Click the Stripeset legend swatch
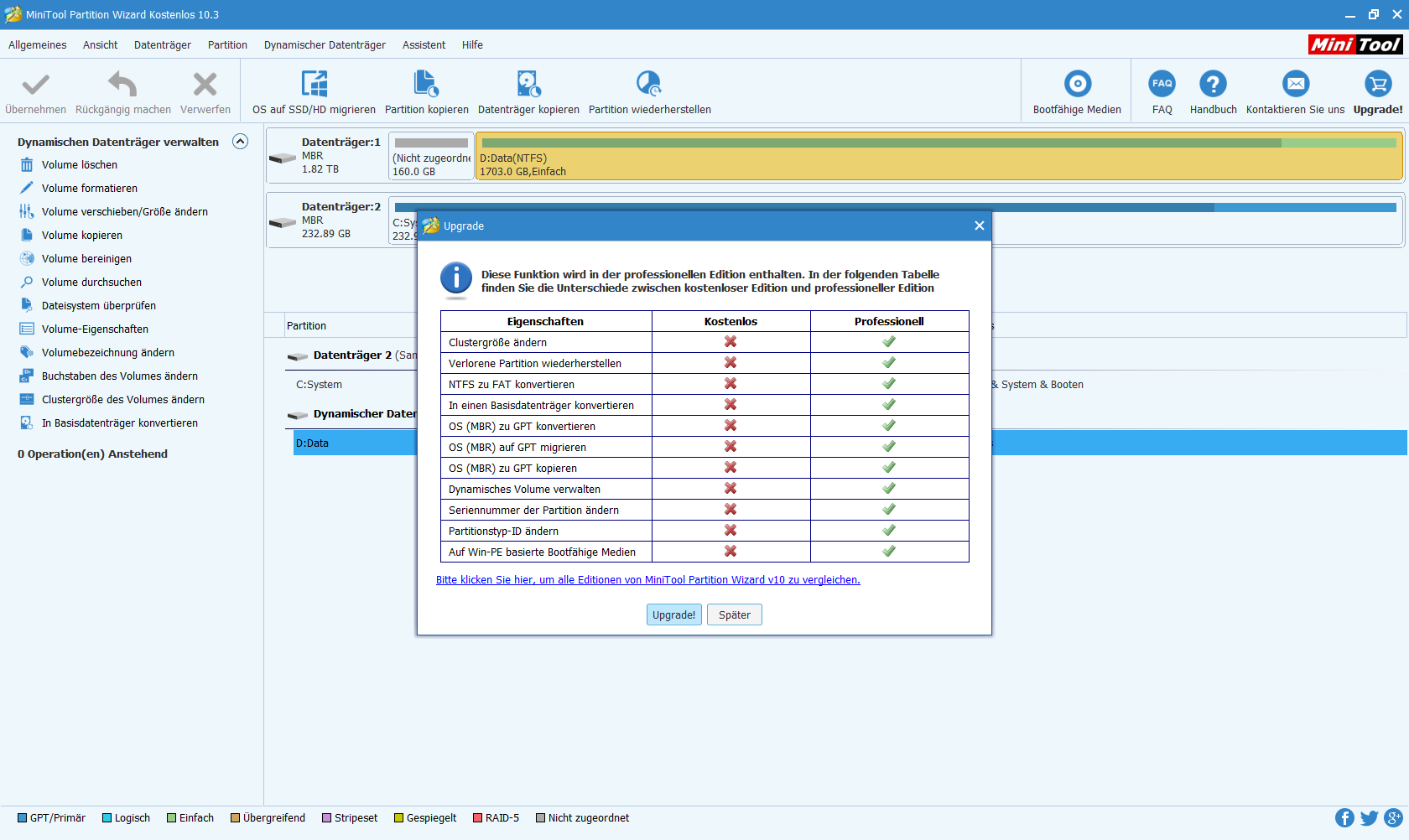The image size is (1409, 840). pos(327,818)
